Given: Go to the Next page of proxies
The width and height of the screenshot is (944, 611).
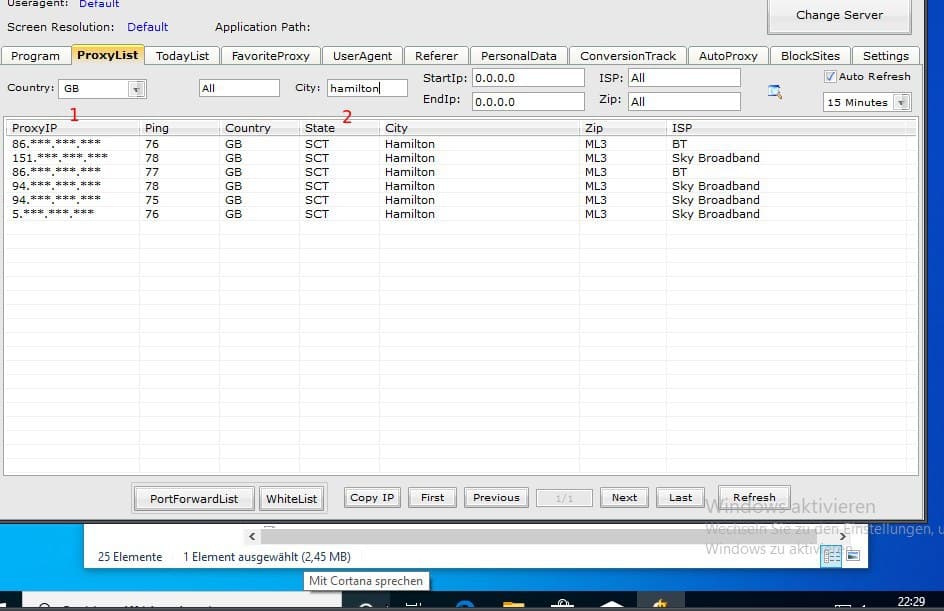Looking at the screenshot, I should click(624, 497).
